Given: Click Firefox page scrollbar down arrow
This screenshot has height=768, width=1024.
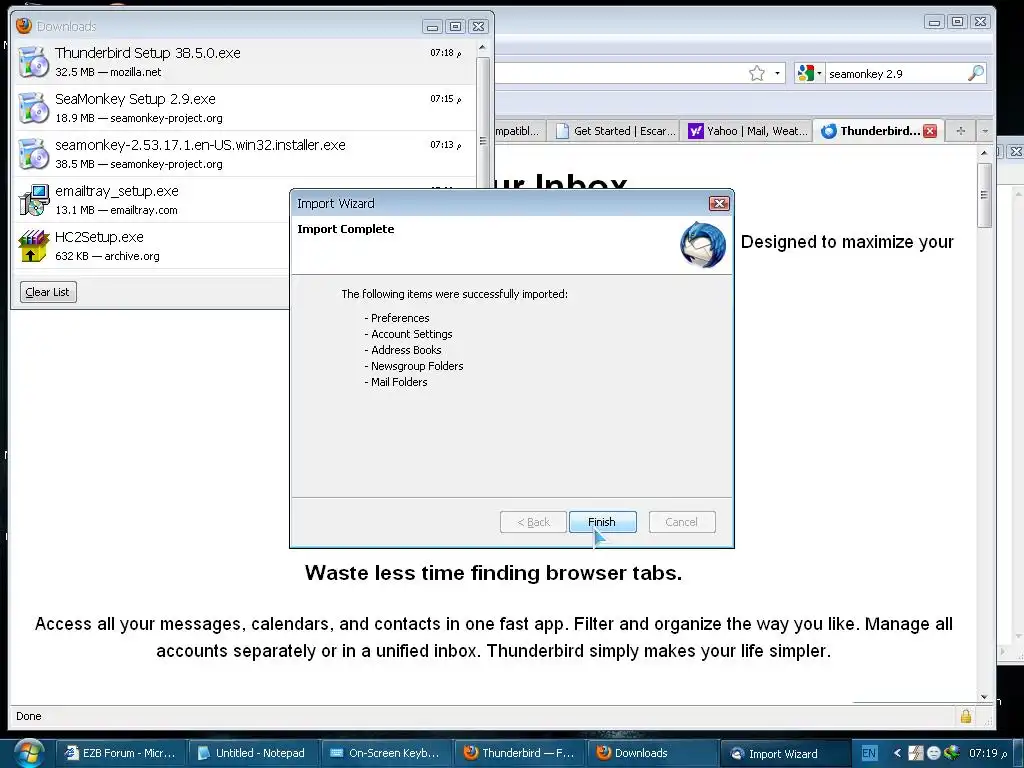Looking at the screenshot, I should (984, 697).
